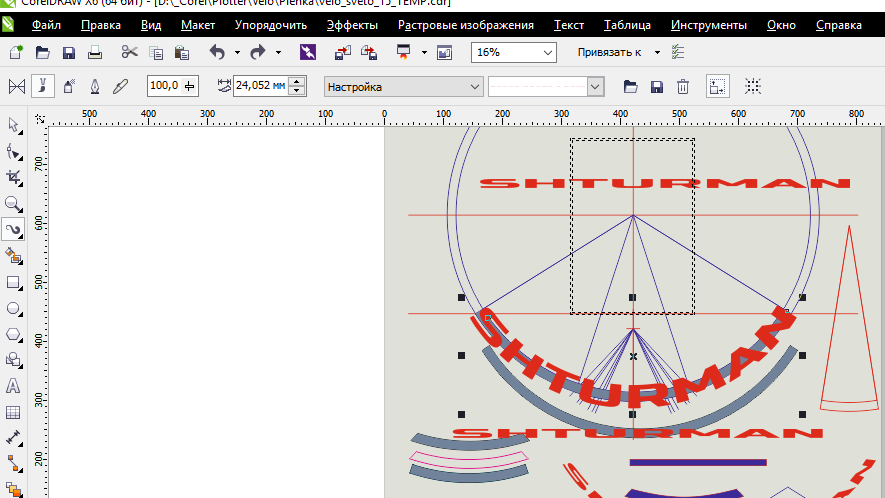The image size is (885, 498).
Task: Browse brush strokes with the folder icon in the property bar
Action: [x=630, y=86]
